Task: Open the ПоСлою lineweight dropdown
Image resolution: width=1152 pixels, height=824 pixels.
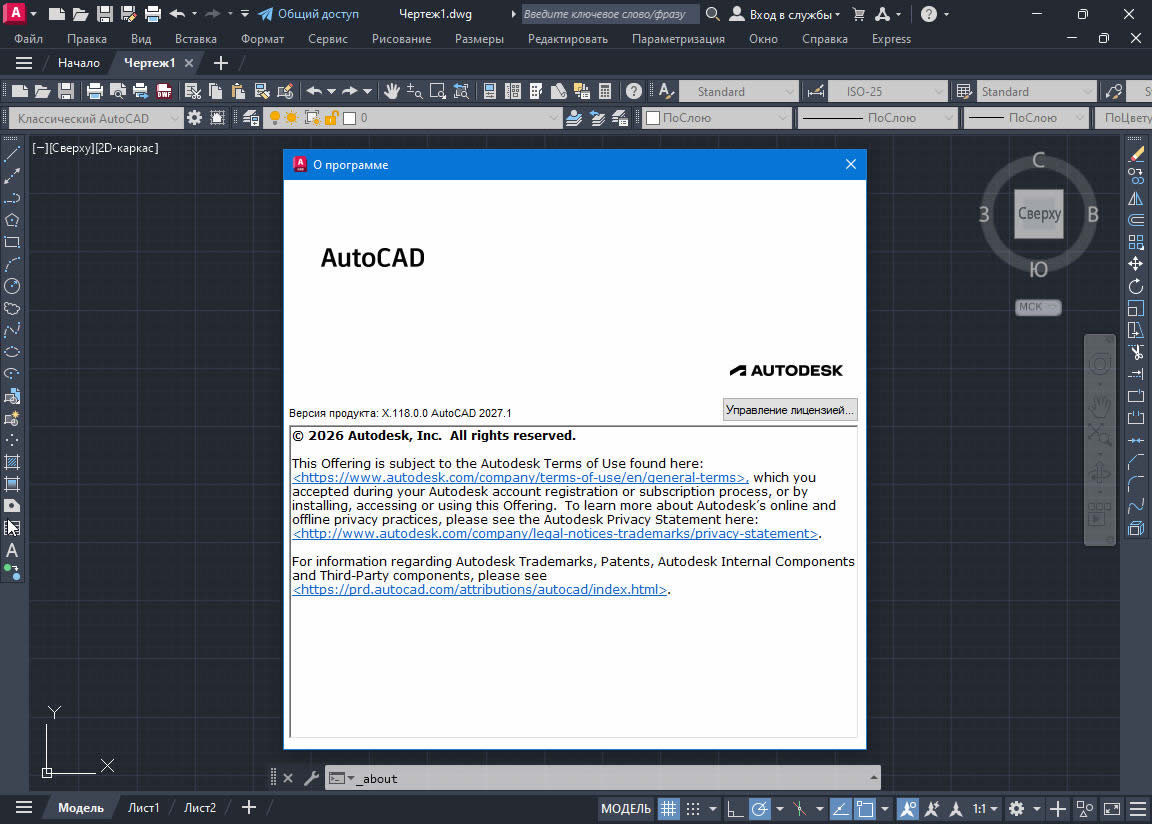Action: coord(1026,118)
